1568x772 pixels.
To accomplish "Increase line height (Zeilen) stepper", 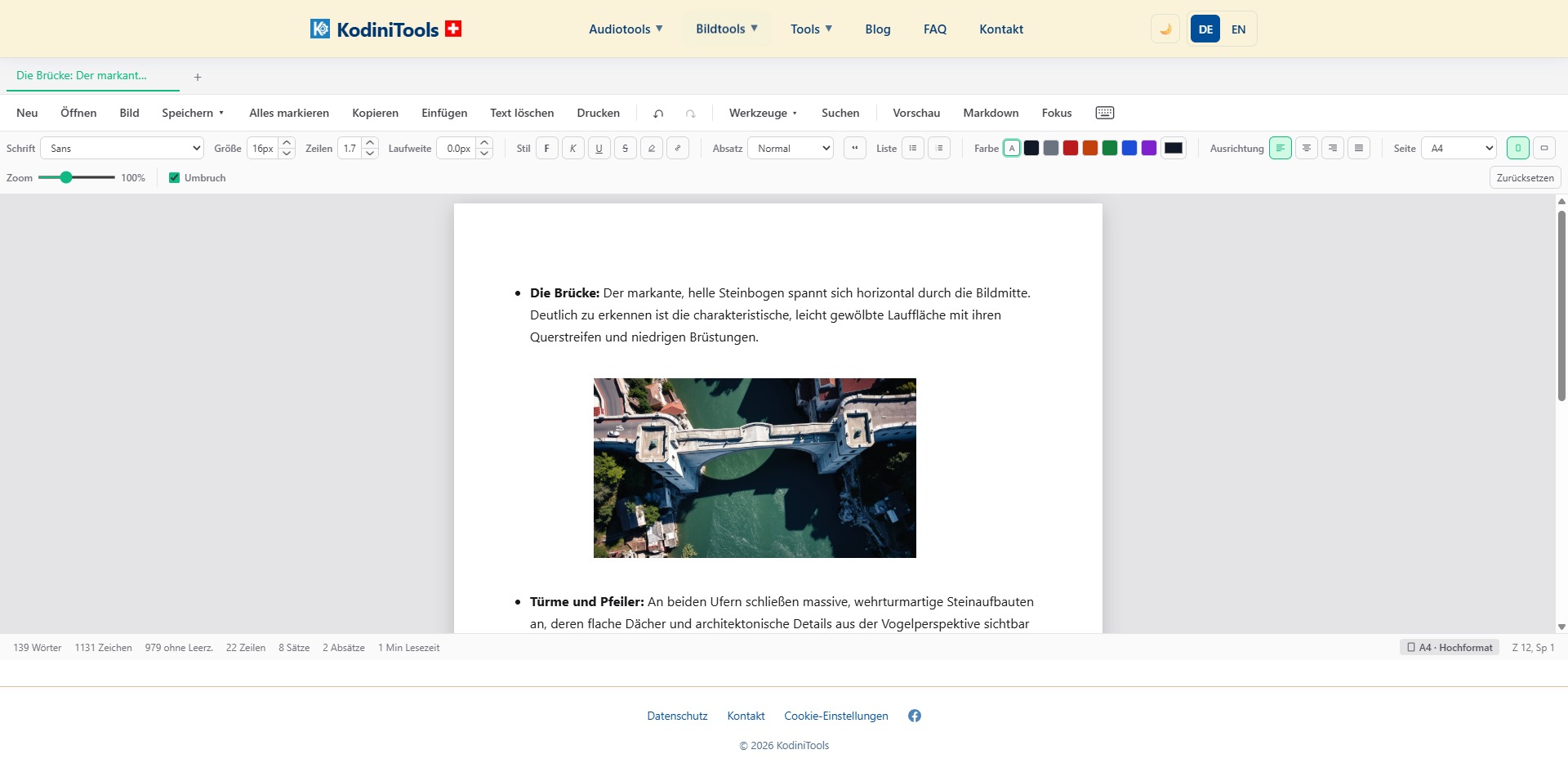I will (x=370, y=142).
